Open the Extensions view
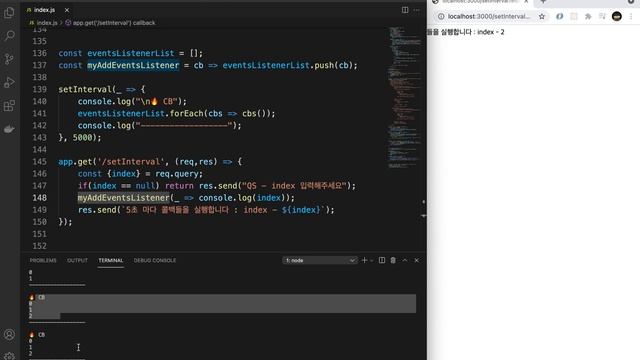The image size is (640, 360). coord(9,106)
